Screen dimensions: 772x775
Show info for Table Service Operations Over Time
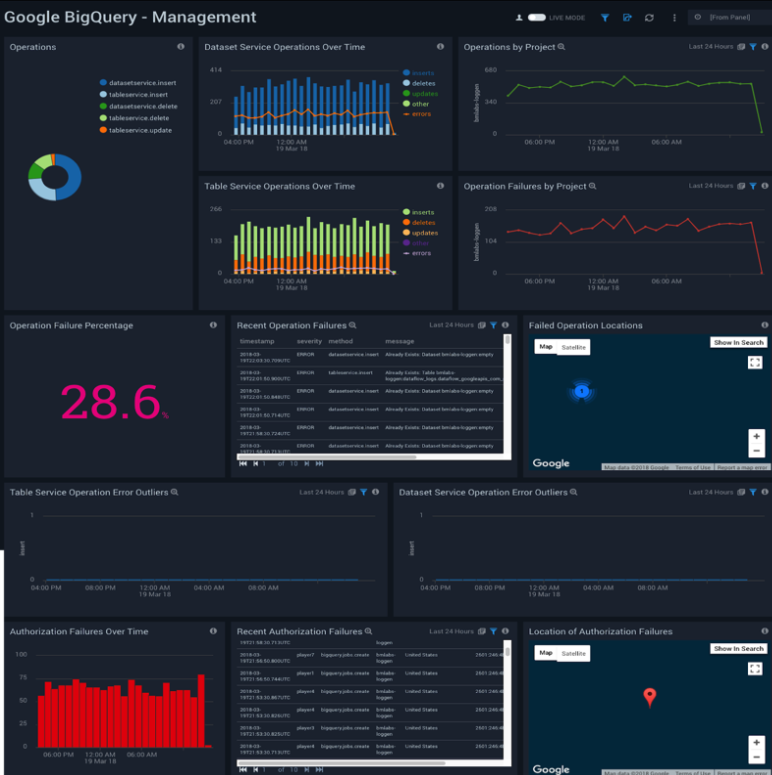click(440, 186)
